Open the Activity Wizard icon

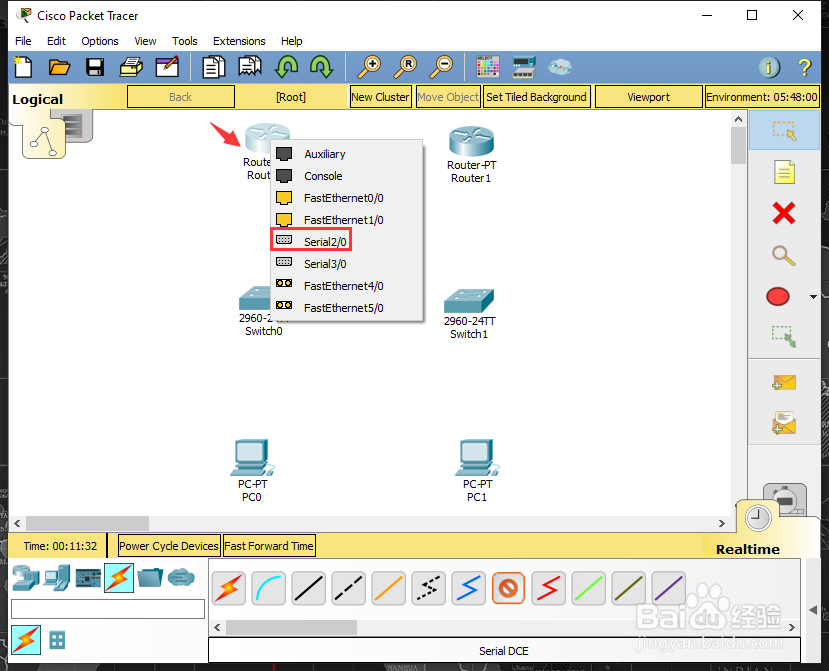click(x=167, y=67)
